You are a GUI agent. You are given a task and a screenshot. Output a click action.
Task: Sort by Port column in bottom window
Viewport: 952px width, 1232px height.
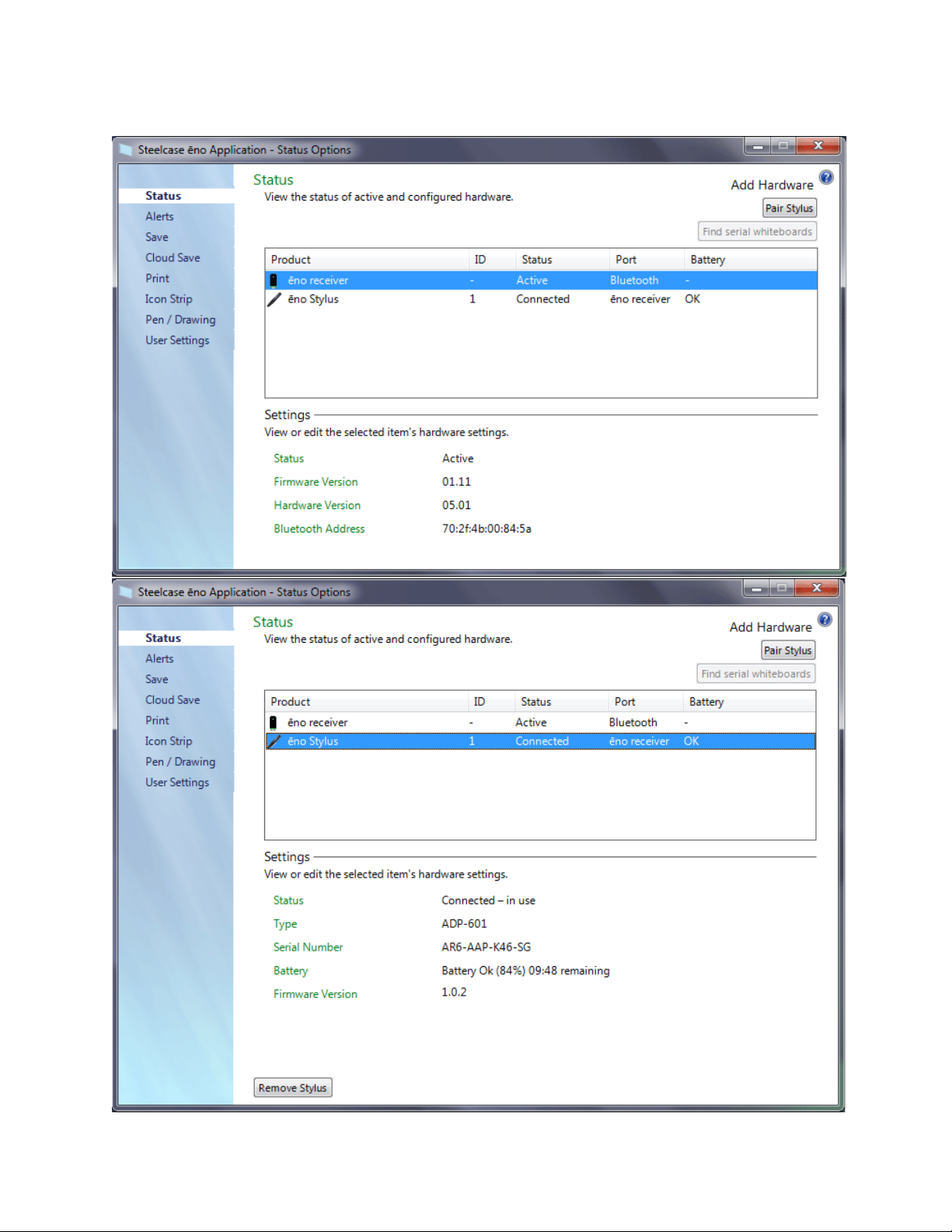(x=646, y=702)
